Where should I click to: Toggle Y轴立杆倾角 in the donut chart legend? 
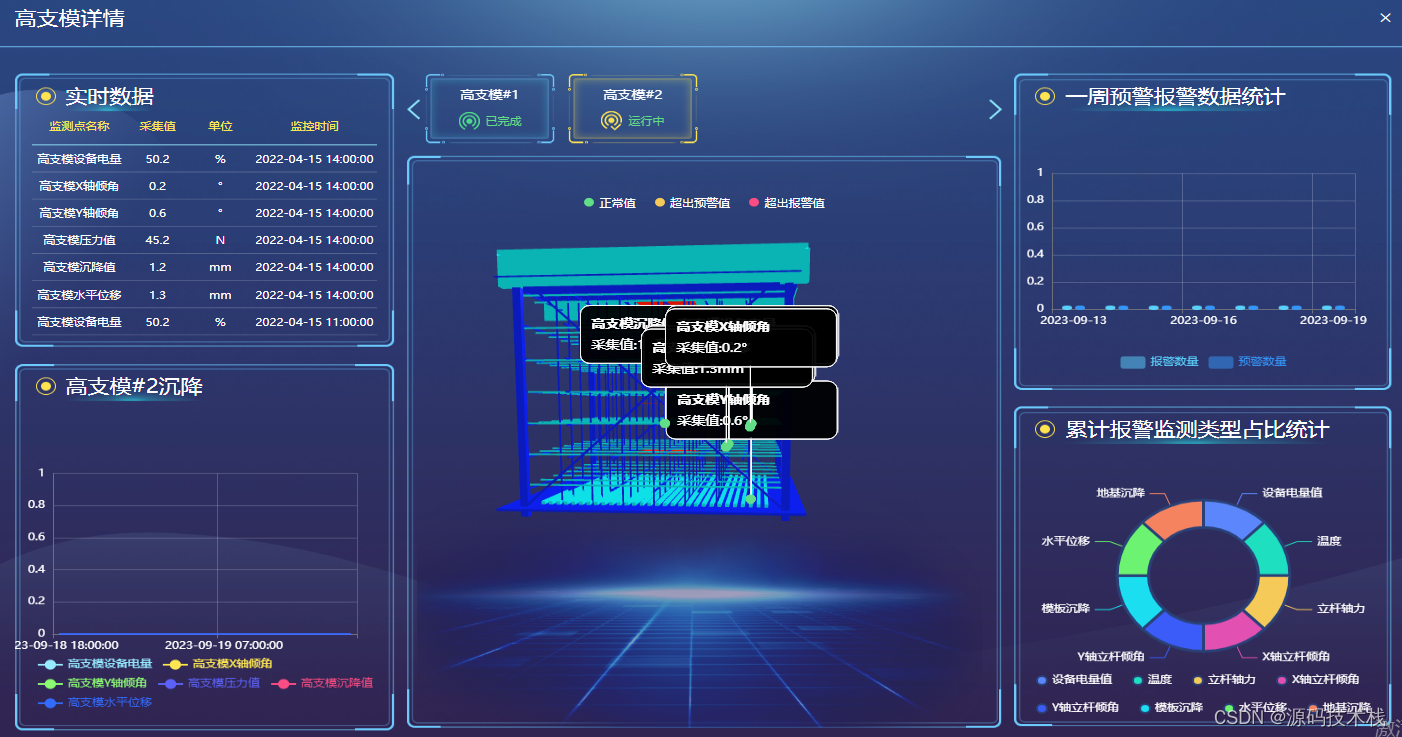coord(1078,707)
